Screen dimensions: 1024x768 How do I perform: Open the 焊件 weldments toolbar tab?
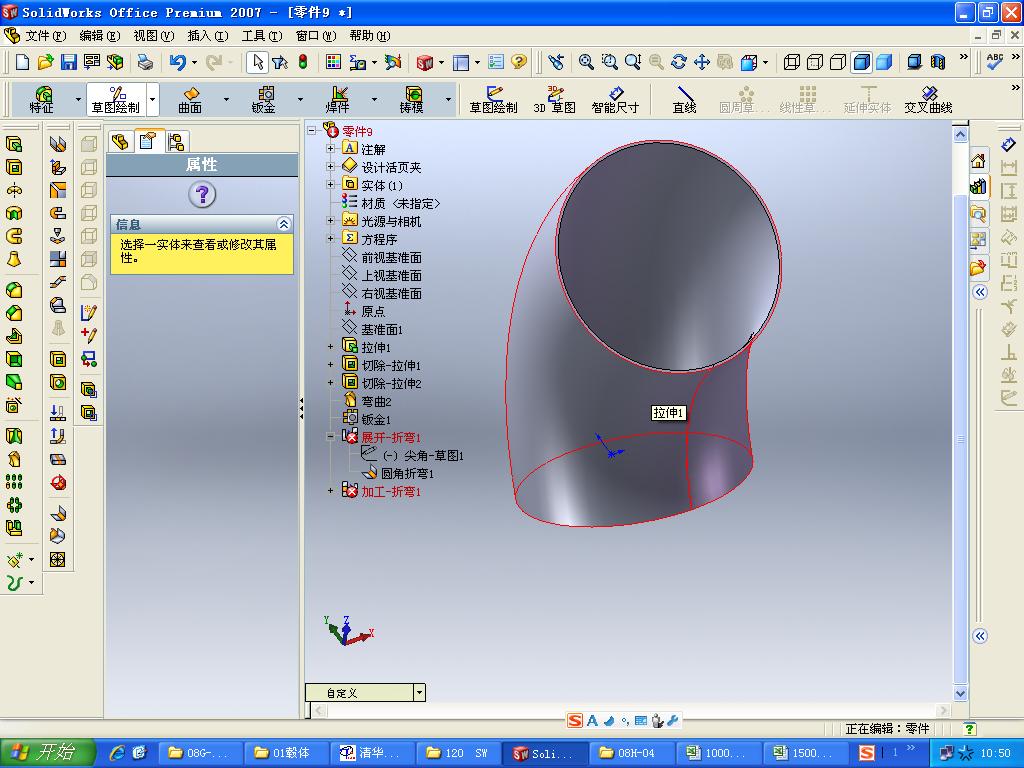pyautogui.click(x=338, y=100)
